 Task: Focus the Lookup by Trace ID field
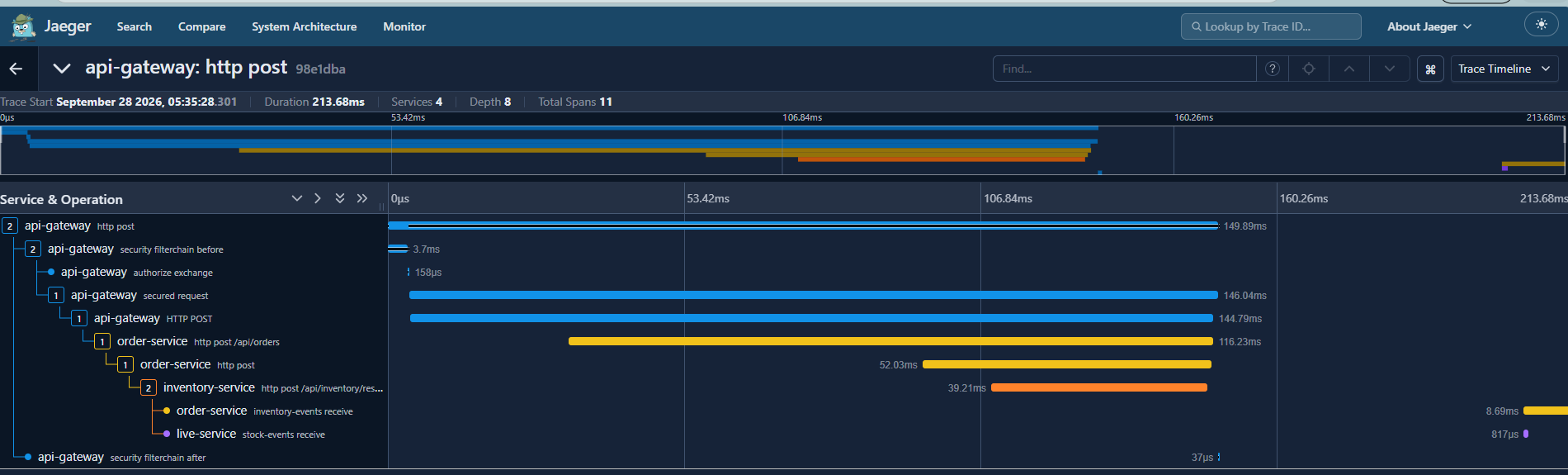pyautogui.click(x=1271, y=26)
